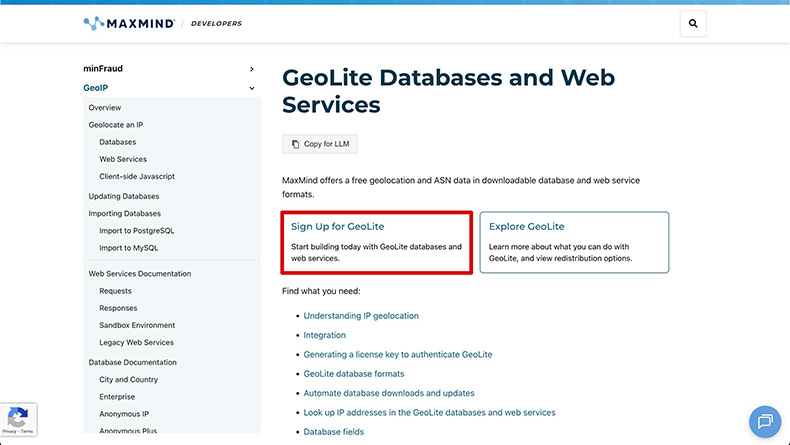Open Updating Databases in the sidebar
Viewport: 790px width, 445px height.
click(x=124, y=196)
